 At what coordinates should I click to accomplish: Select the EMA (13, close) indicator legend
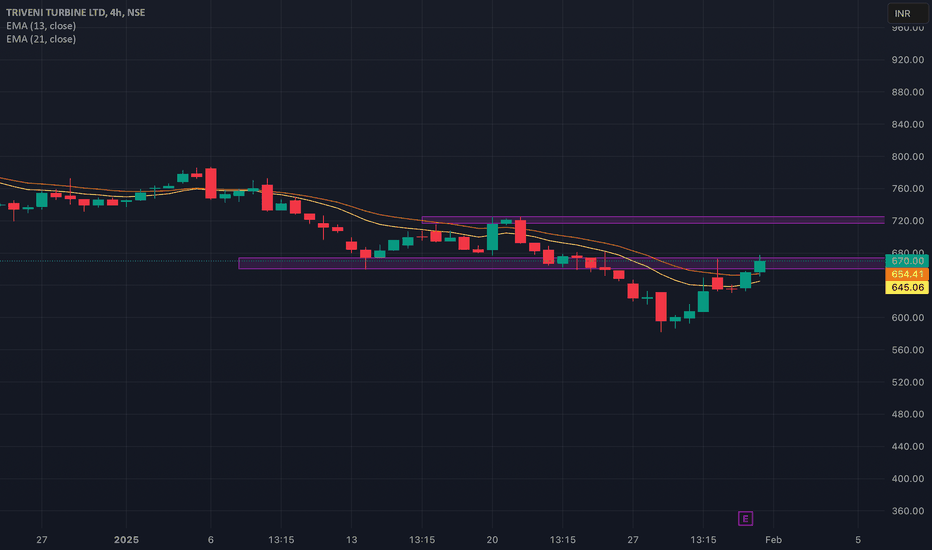point(41,26)
